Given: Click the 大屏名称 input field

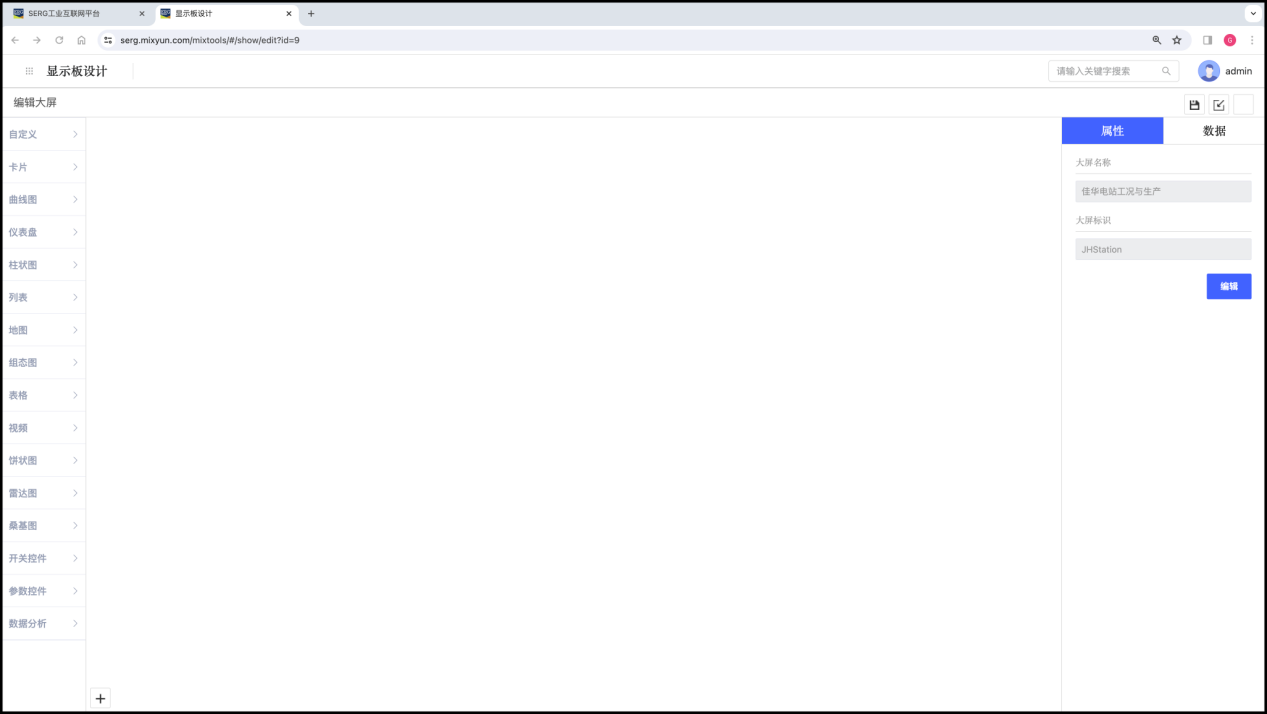Looking at the screenshot, I should [x=1163, y=191].
